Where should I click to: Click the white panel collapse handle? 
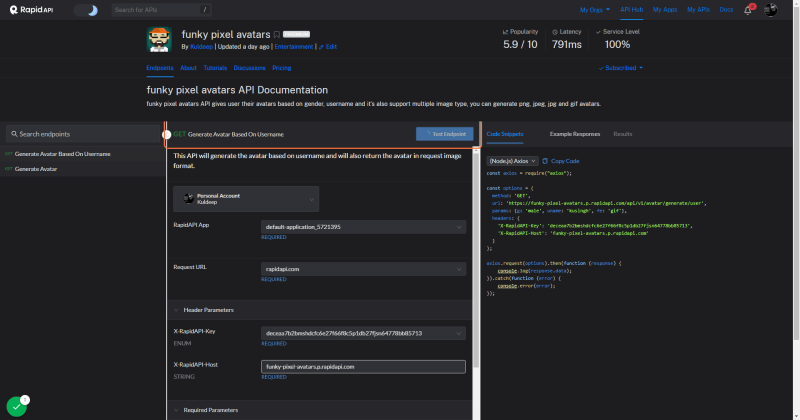pyautogui.click(x=166, y=134)
